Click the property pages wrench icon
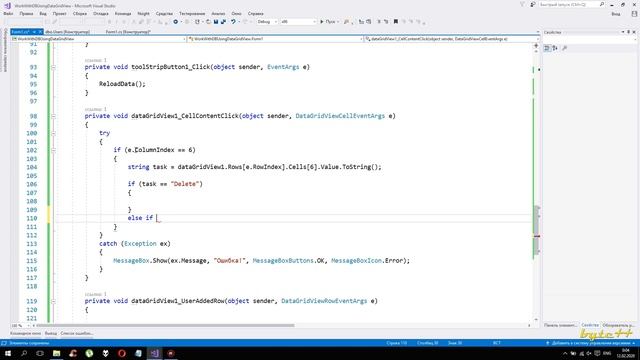Viewport: 640px width, 360px height. pyautogui.click(x=564, y=48)
